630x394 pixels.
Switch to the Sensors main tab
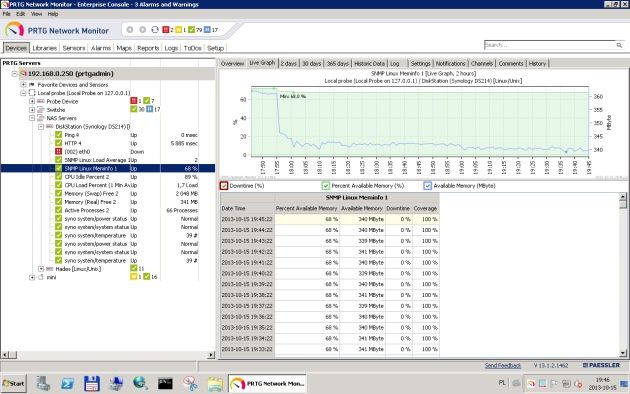(74, 48)
